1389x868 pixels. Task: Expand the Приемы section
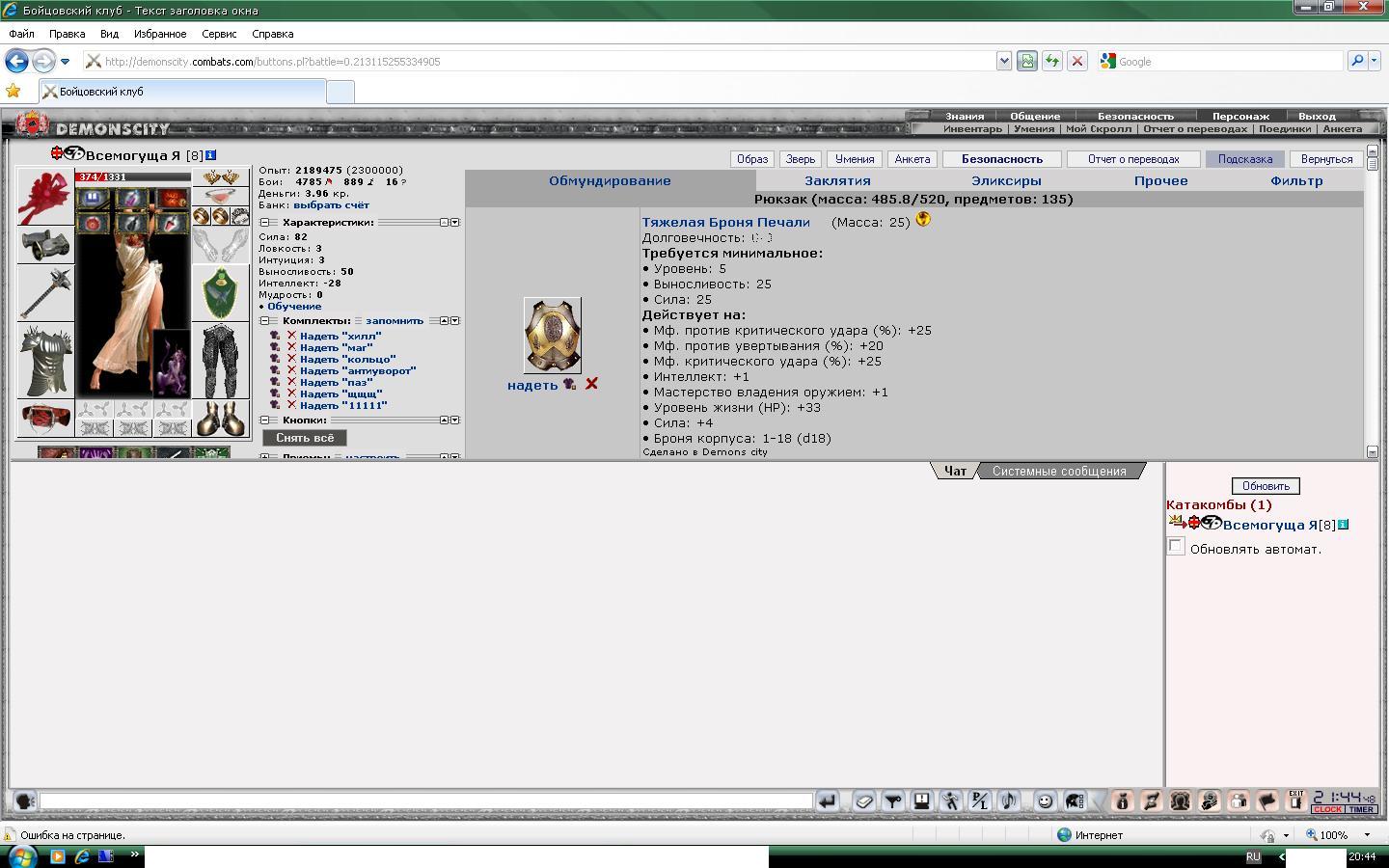click(x=265, y=456)
